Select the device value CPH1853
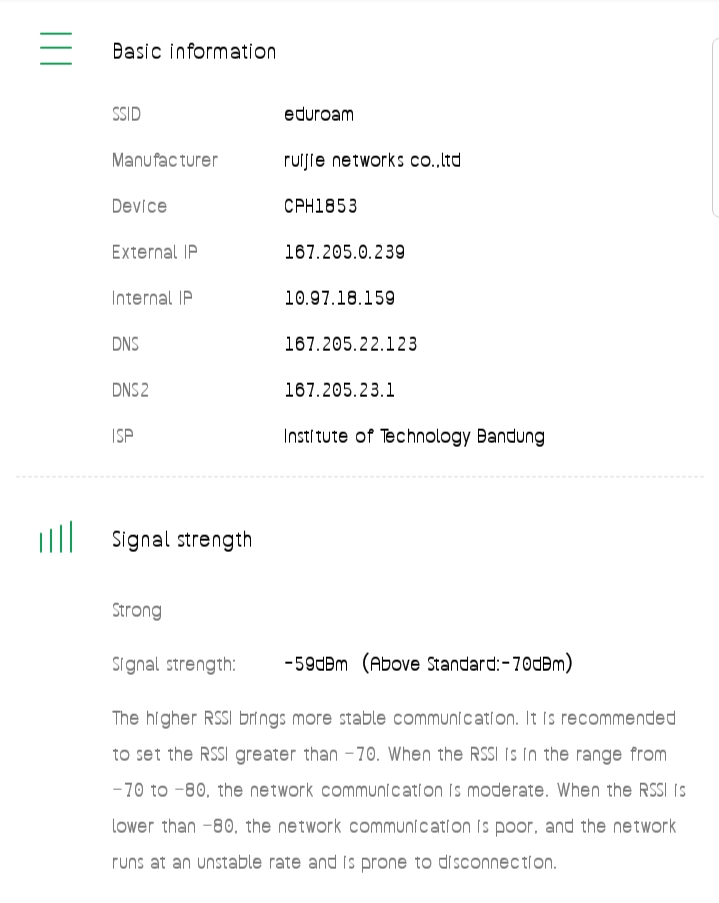Screen dimensions: 719x903 point(321,206)
